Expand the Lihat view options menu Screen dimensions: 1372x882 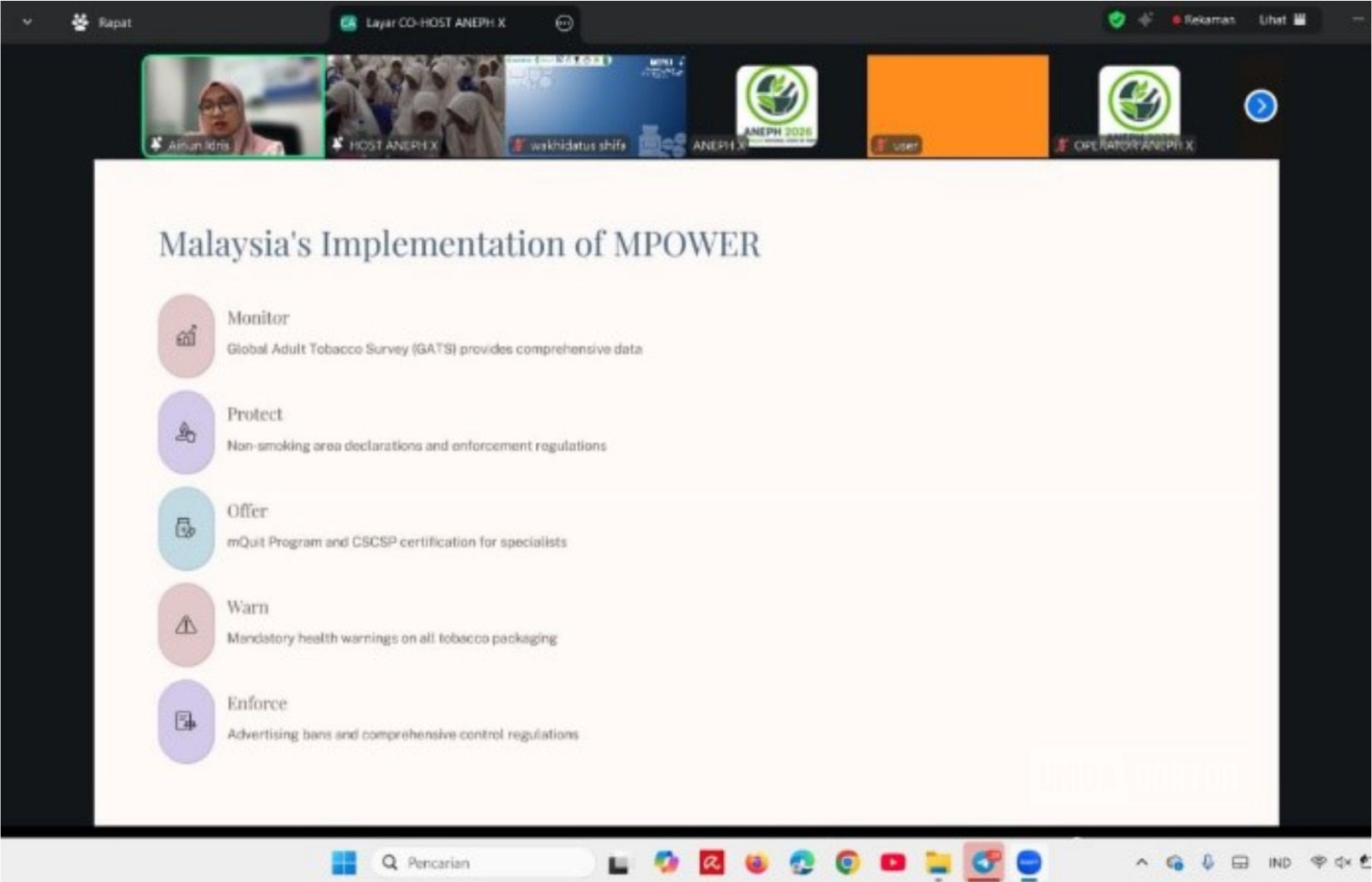click(1282, 20)
